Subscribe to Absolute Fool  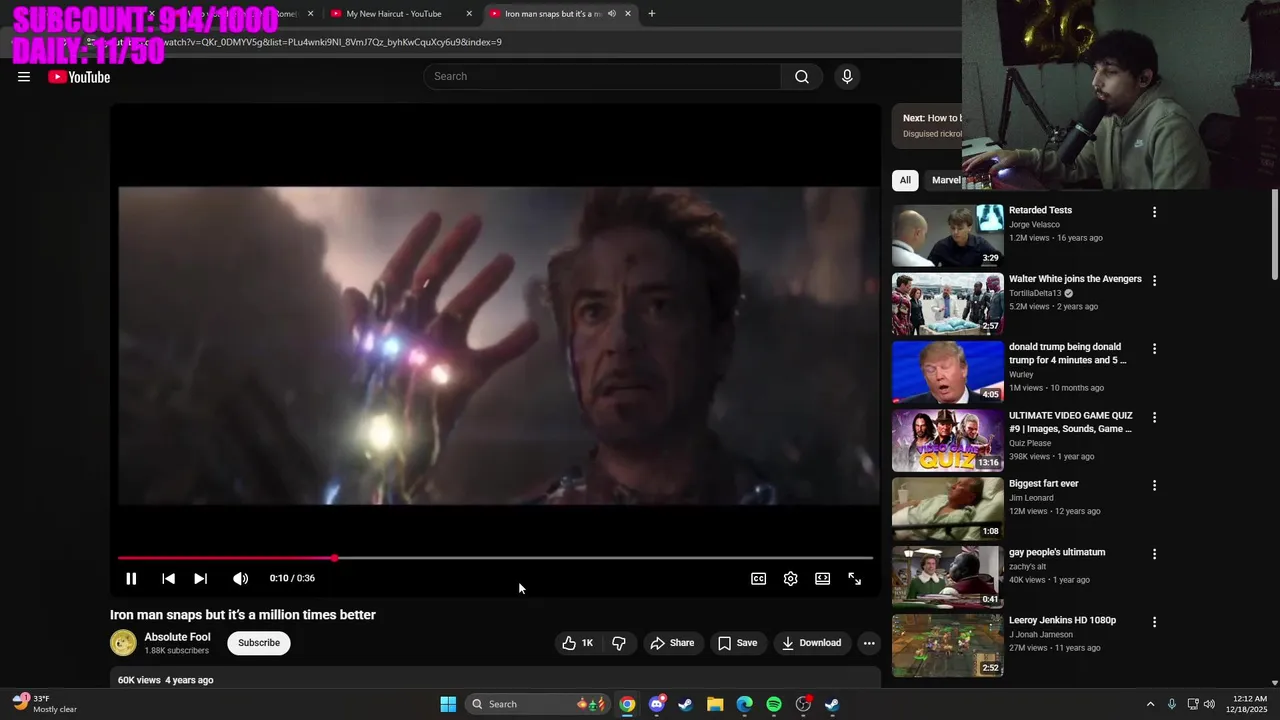259,643
